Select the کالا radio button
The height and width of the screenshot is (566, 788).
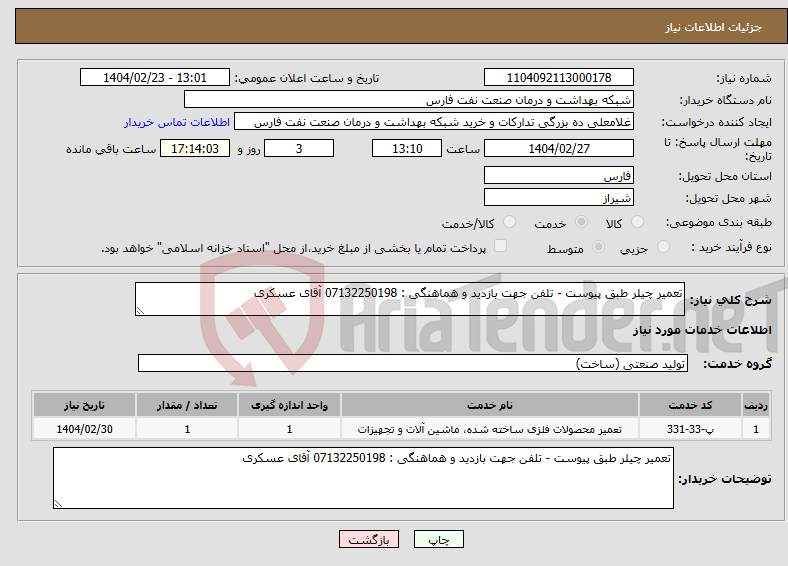[x=637, y=222]
